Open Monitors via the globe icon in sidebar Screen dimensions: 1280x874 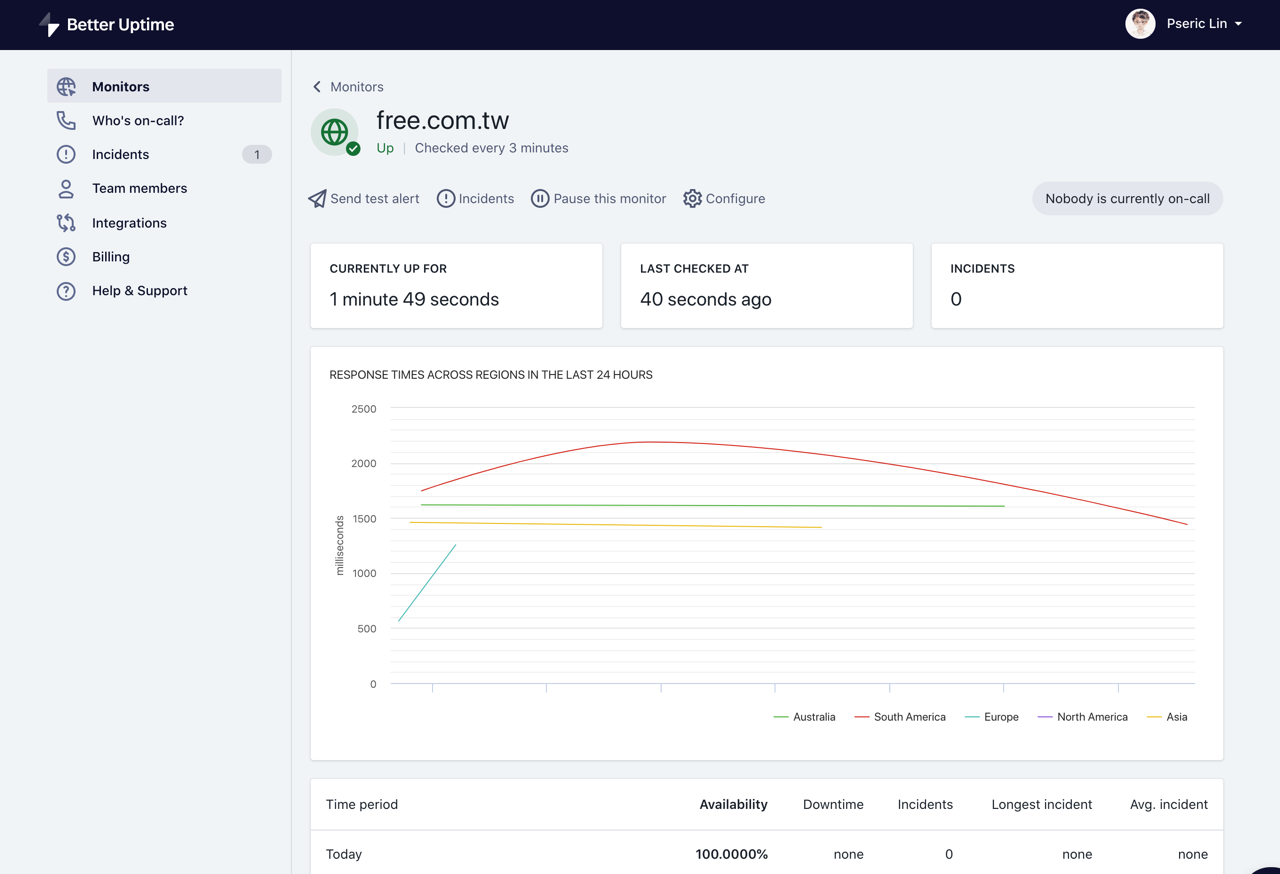[66, 87]
